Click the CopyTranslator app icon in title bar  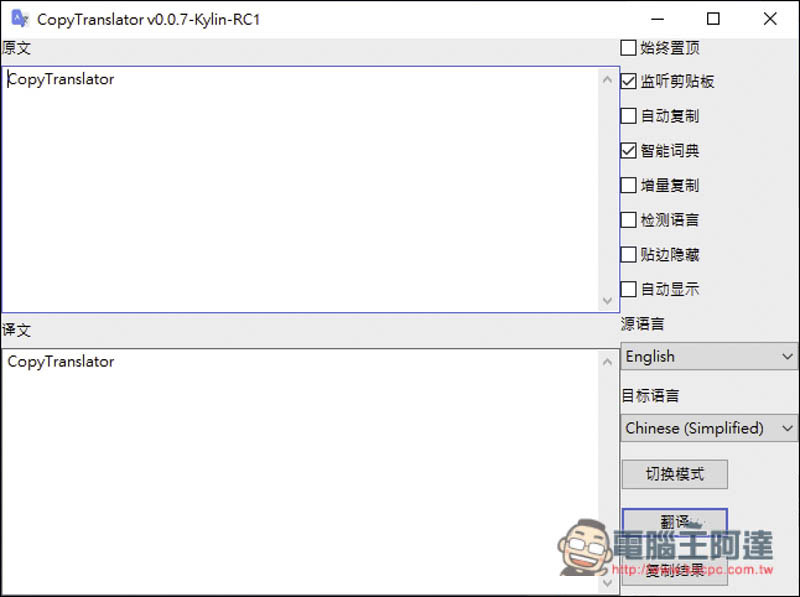tap(20, 18)
